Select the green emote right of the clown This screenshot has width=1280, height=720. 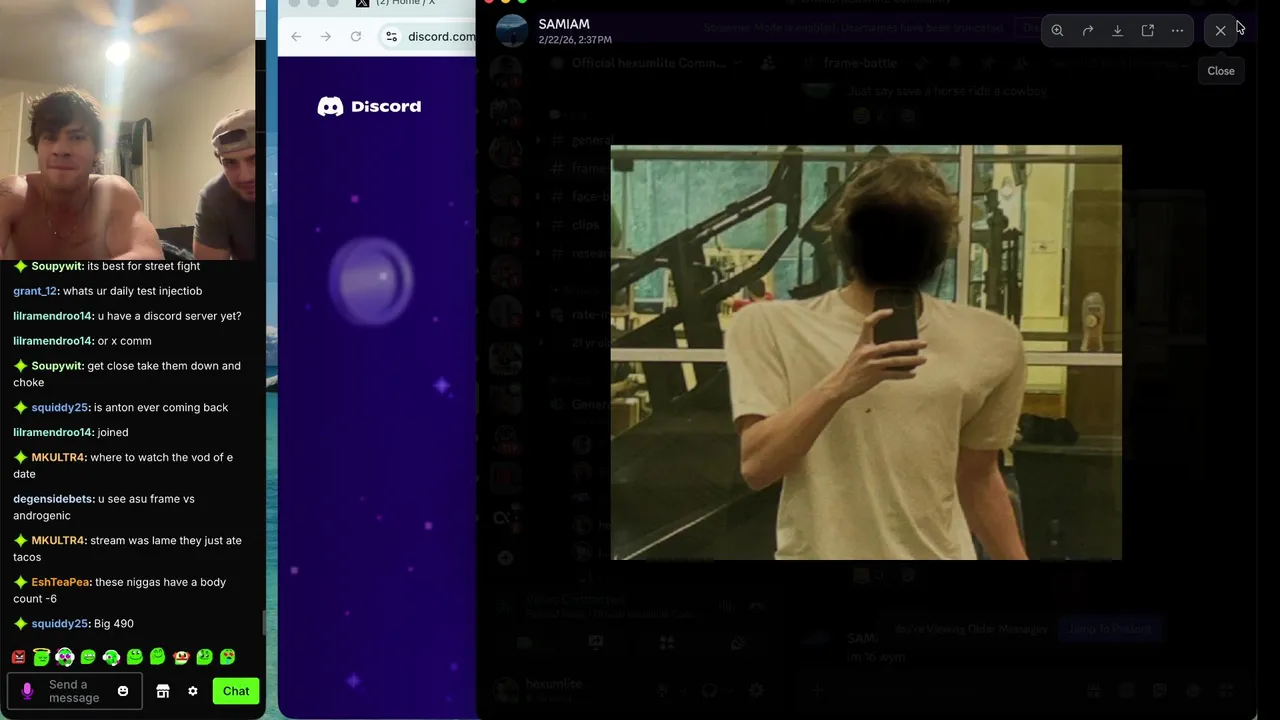point(204,657)
